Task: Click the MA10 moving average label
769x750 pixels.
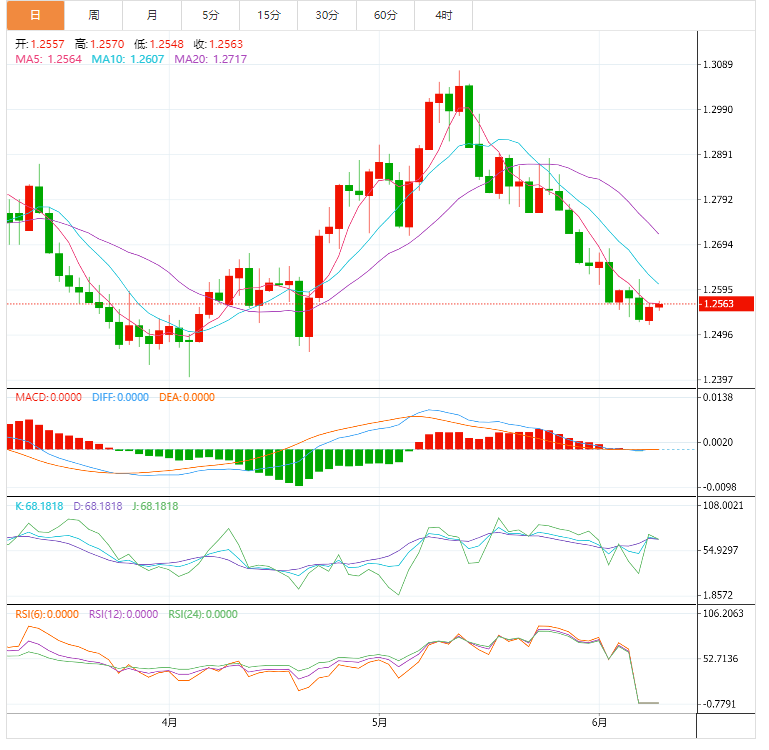Action: point(129,59)
